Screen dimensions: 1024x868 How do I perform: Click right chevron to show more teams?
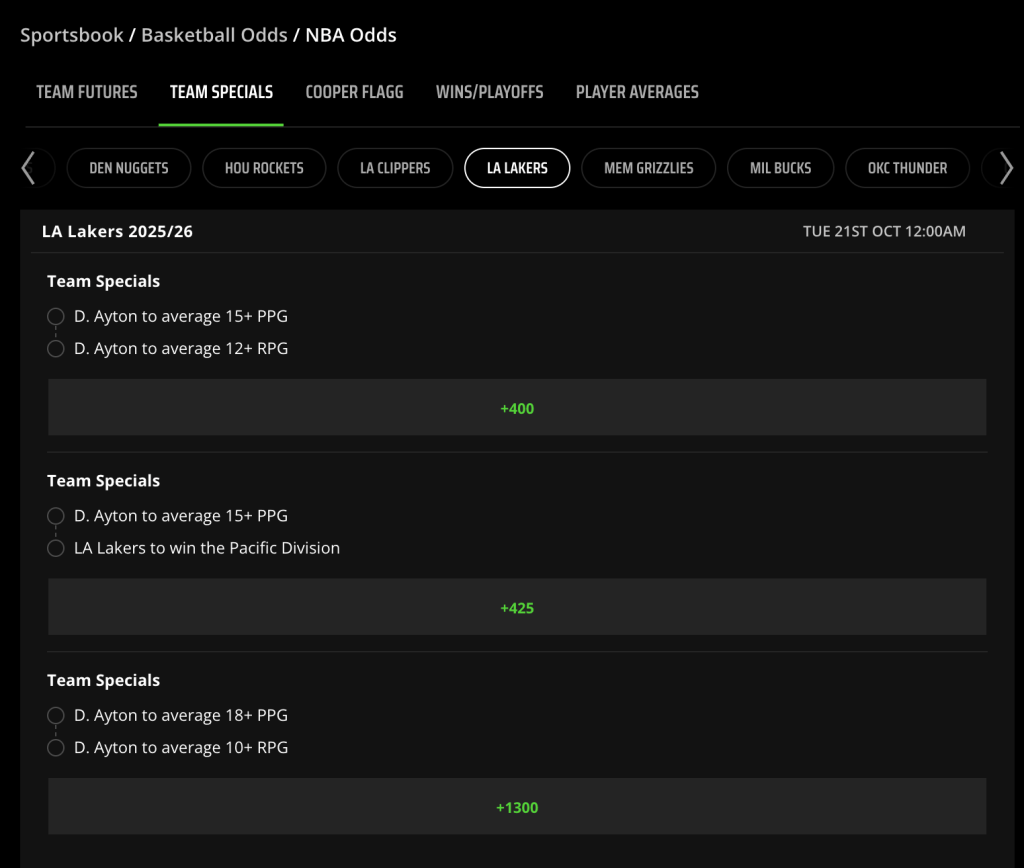(x=1006, y=169)
